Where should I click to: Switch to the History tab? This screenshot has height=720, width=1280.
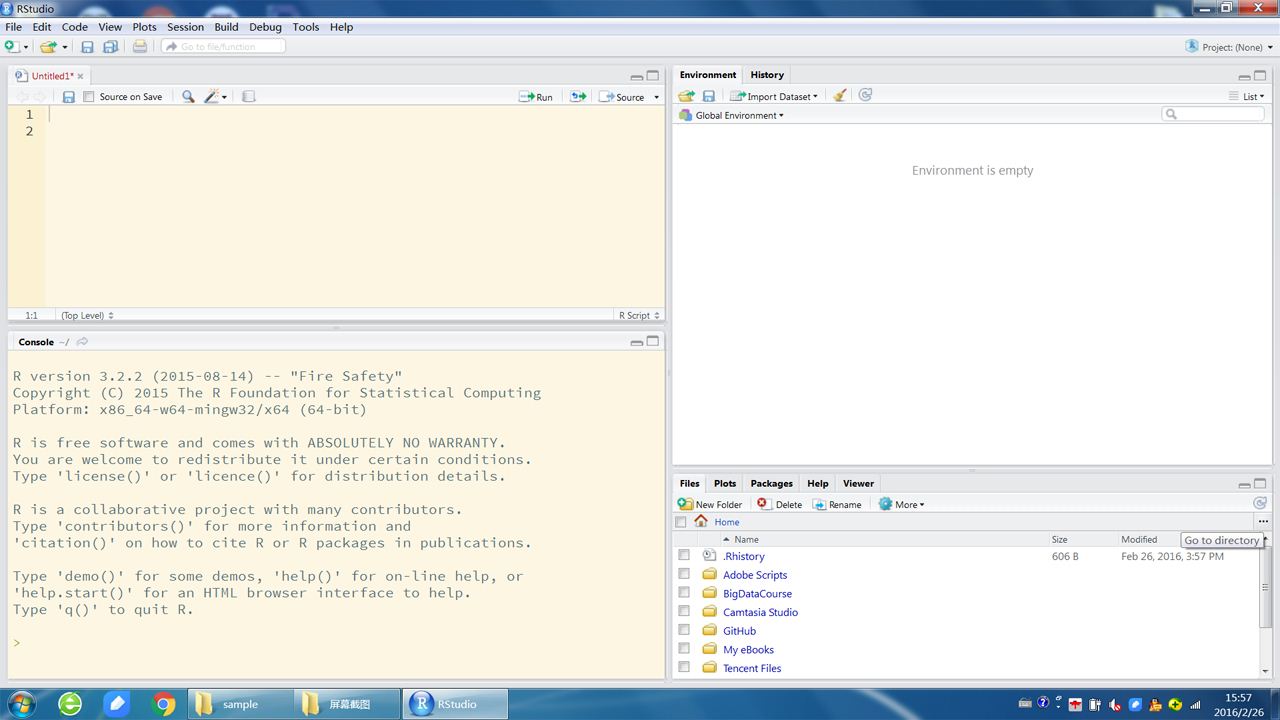click(x=767, y=75)
